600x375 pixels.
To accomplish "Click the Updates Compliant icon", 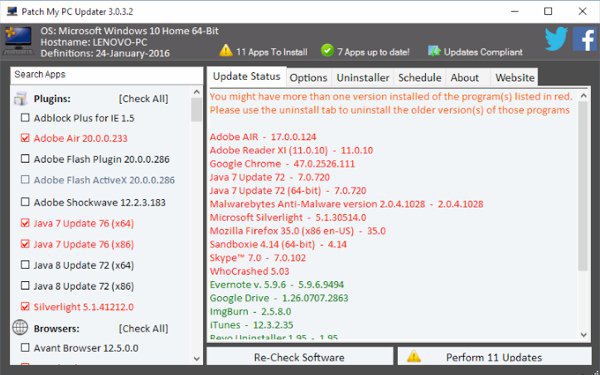I will pos(434,51).
